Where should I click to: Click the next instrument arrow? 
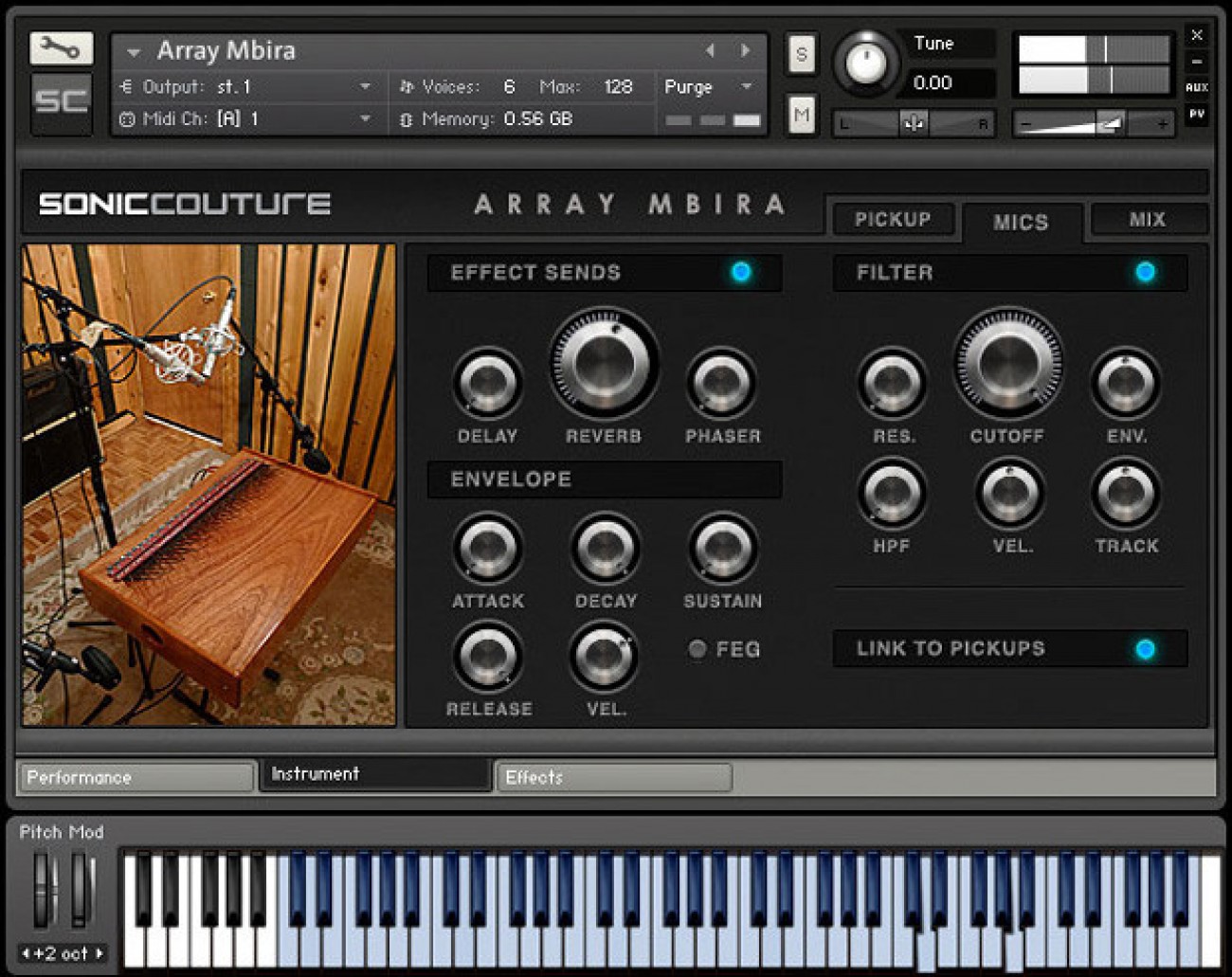point(746,49)
